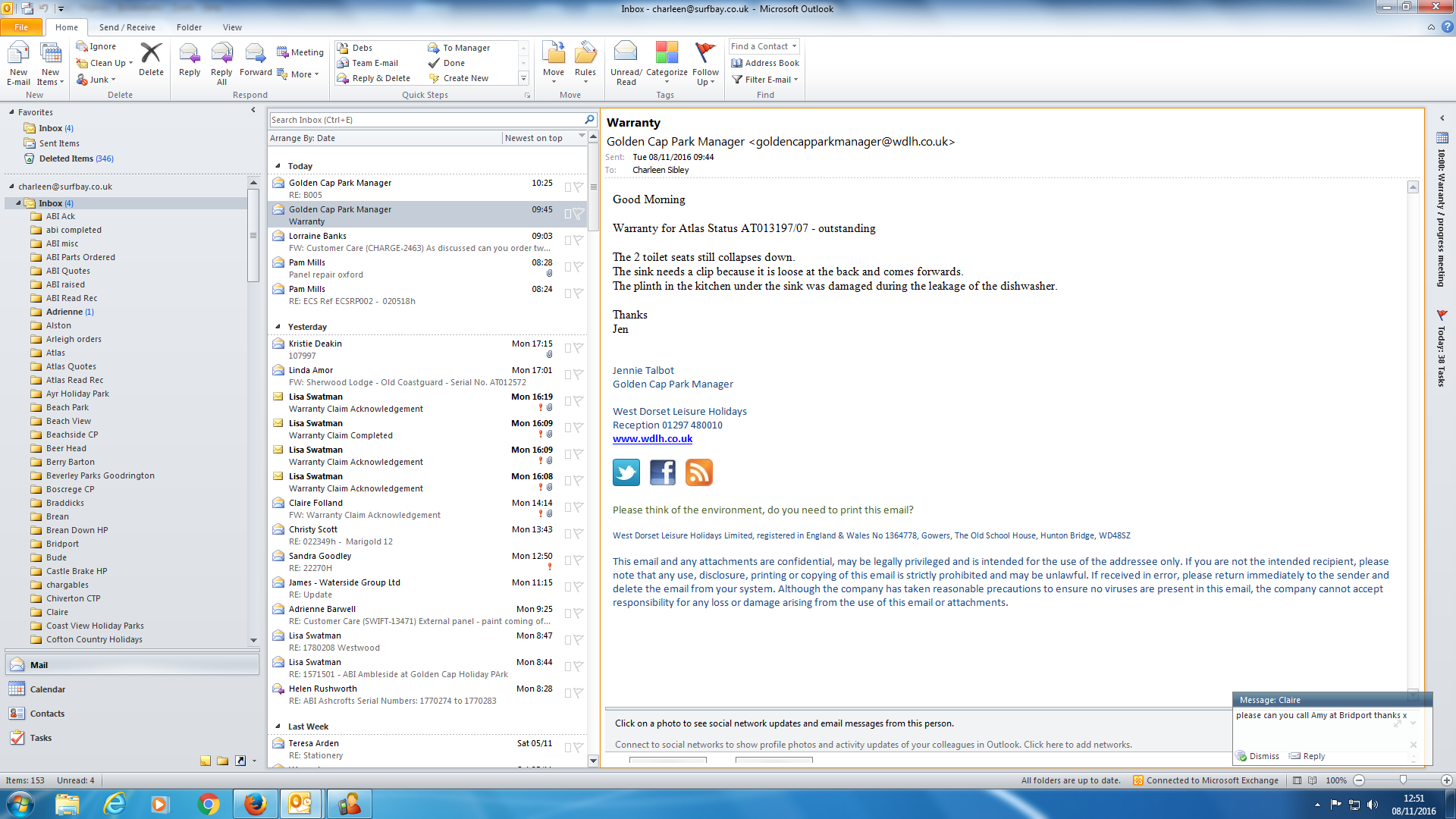Open the www.wdlh.co.uk link
The height and width of the screenshot is (819, 1456).
coord(652,439)
